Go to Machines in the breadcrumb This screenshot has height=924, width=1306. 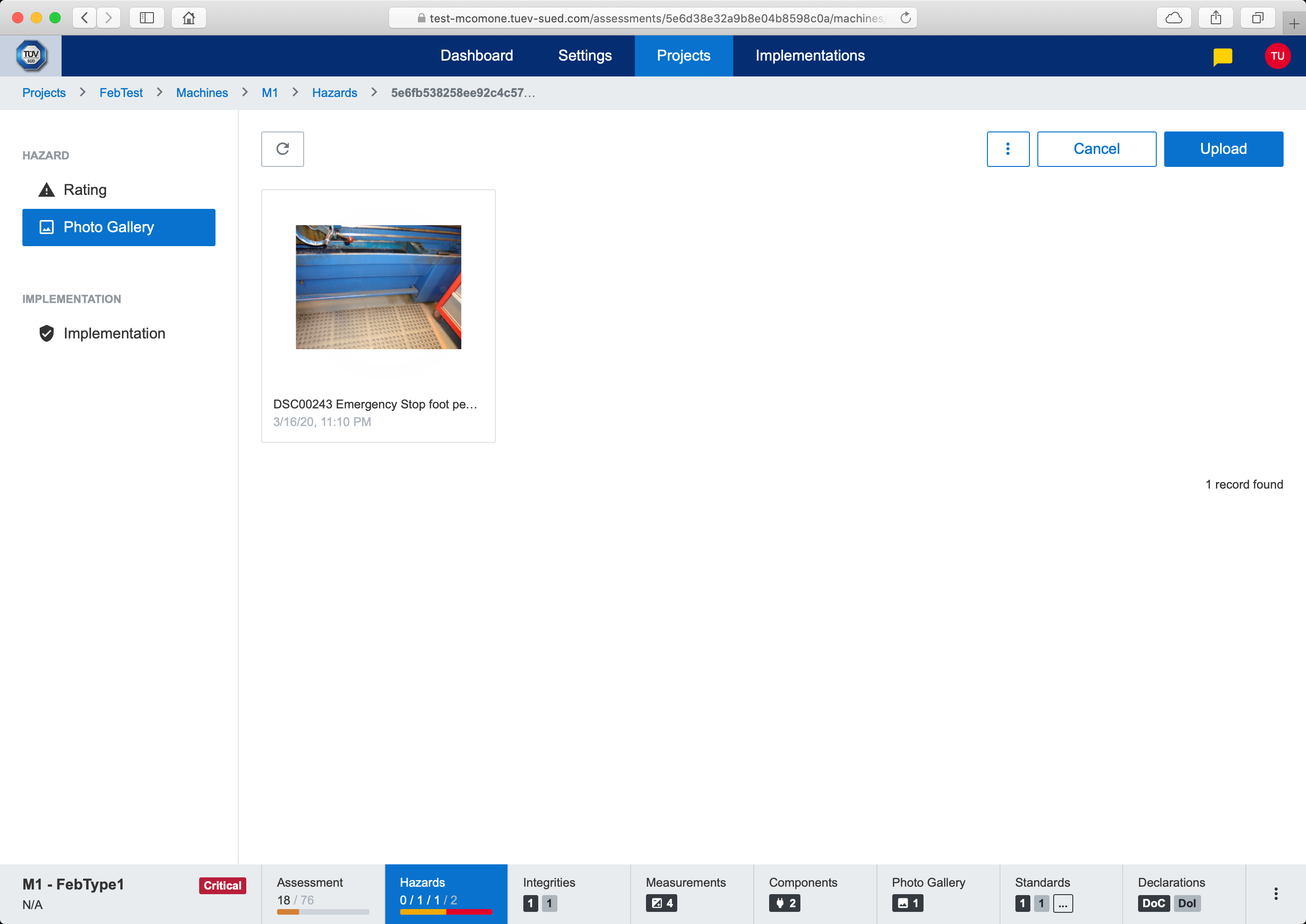coord(201,93)
